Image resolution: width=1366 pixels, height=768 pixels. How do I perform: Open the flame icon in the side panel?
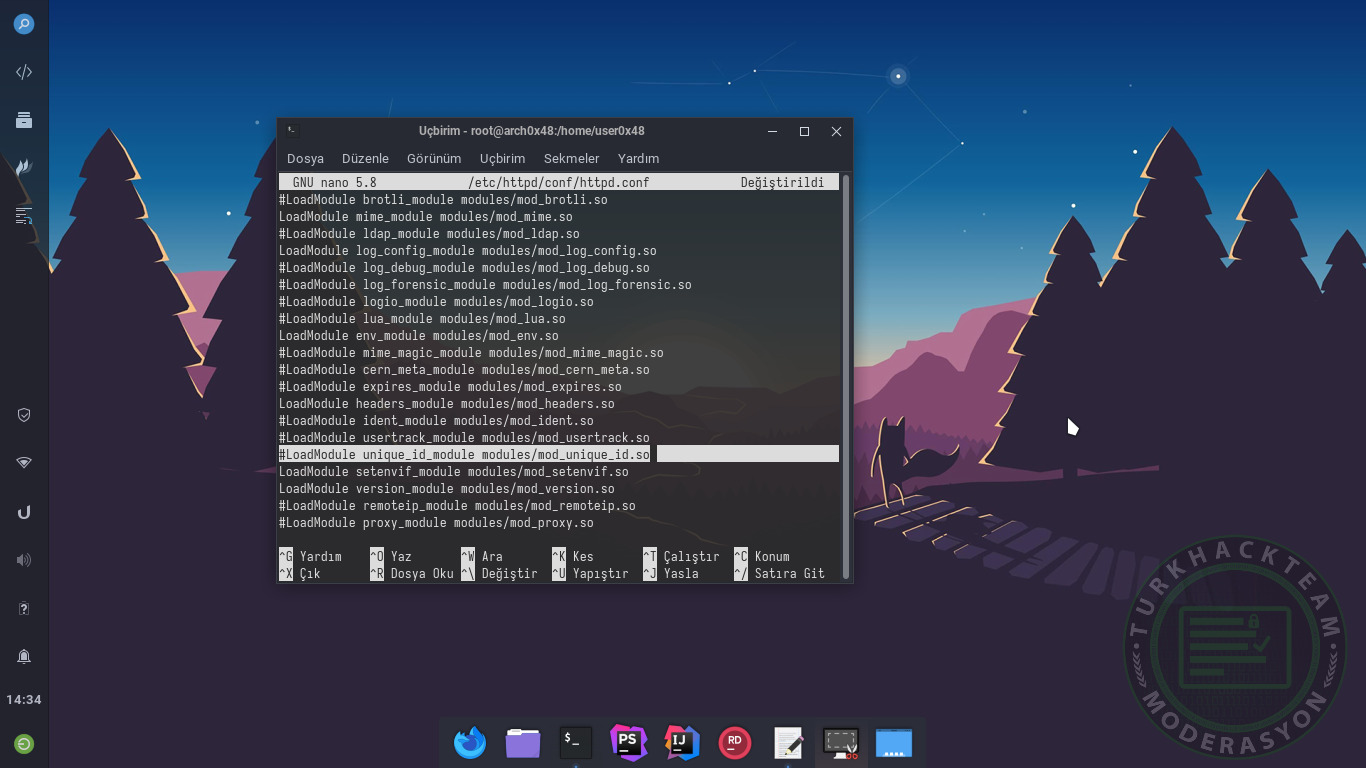click(24, 167)
